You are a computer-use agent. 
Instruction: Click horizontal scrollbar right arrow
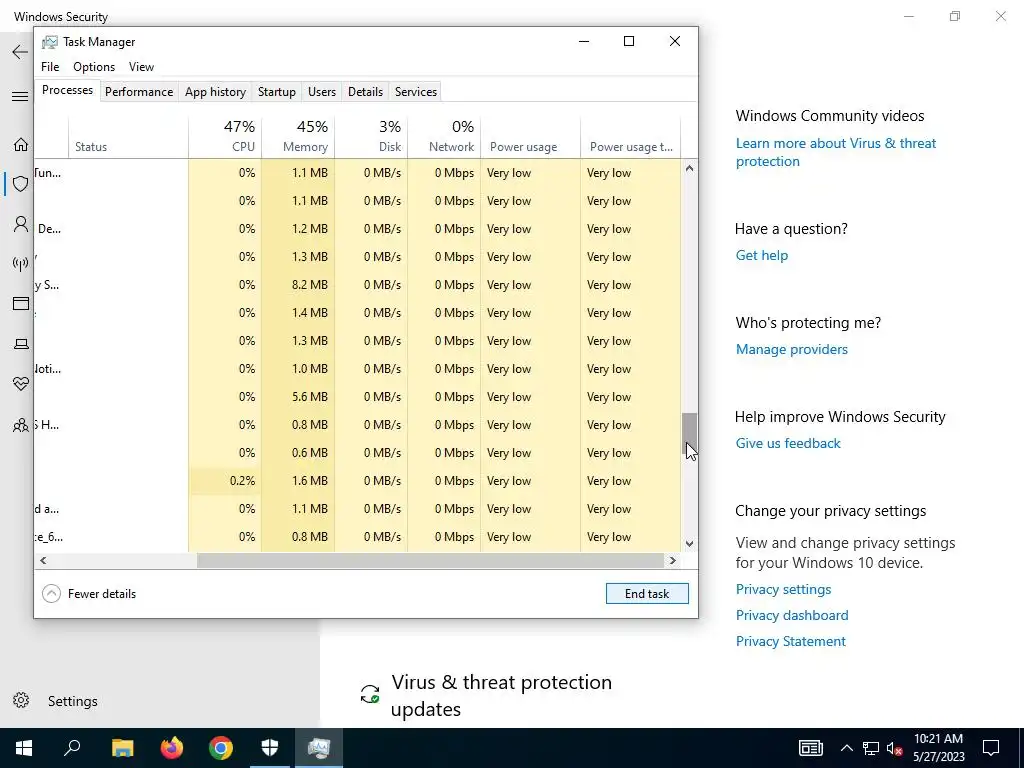(673, 560)
